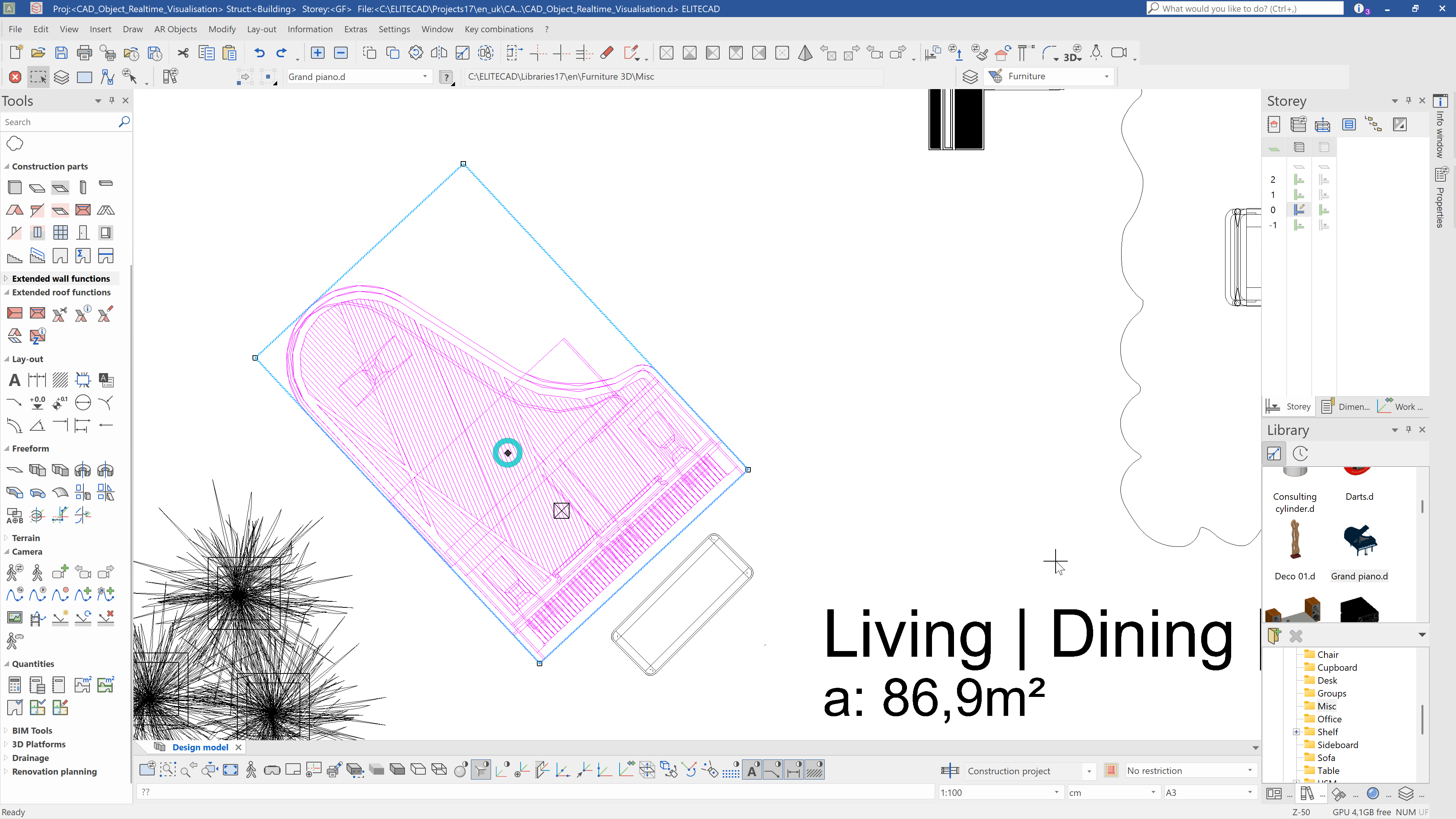Toggle visibility icon for storey 2
The image size is (1456, 819).
coord(1299,179)
